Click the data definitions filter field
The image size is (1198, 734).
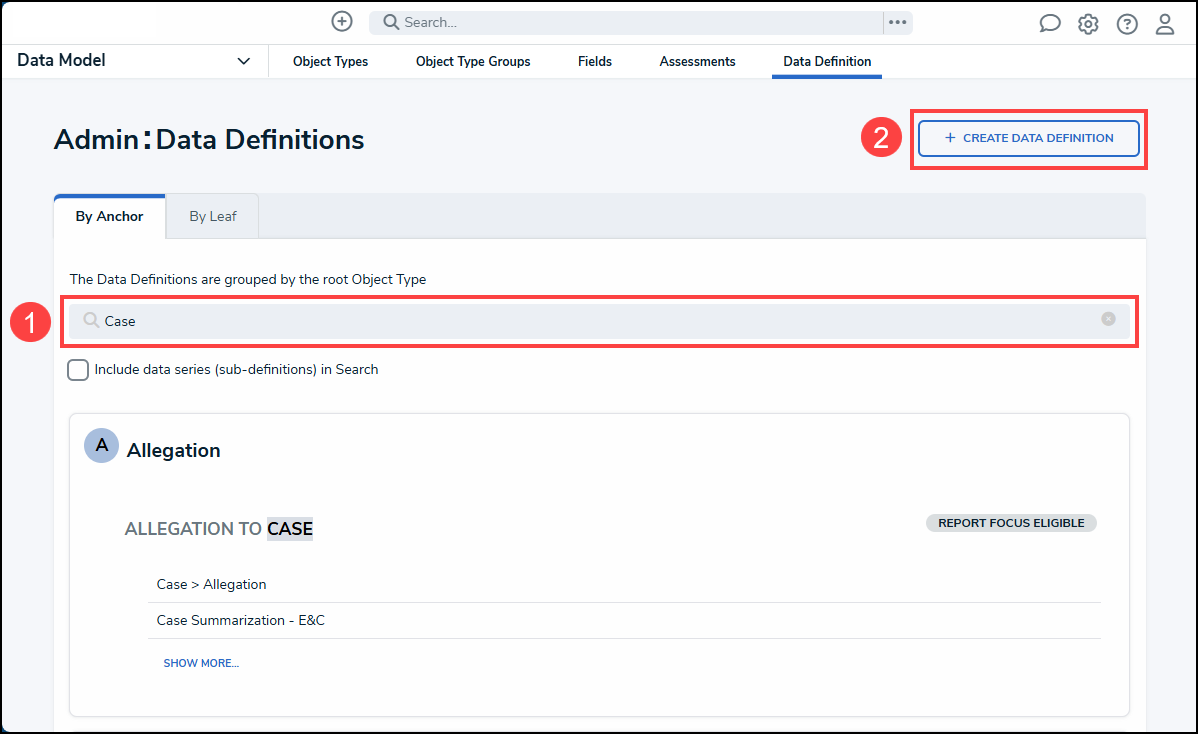click(x=600, y=321)
